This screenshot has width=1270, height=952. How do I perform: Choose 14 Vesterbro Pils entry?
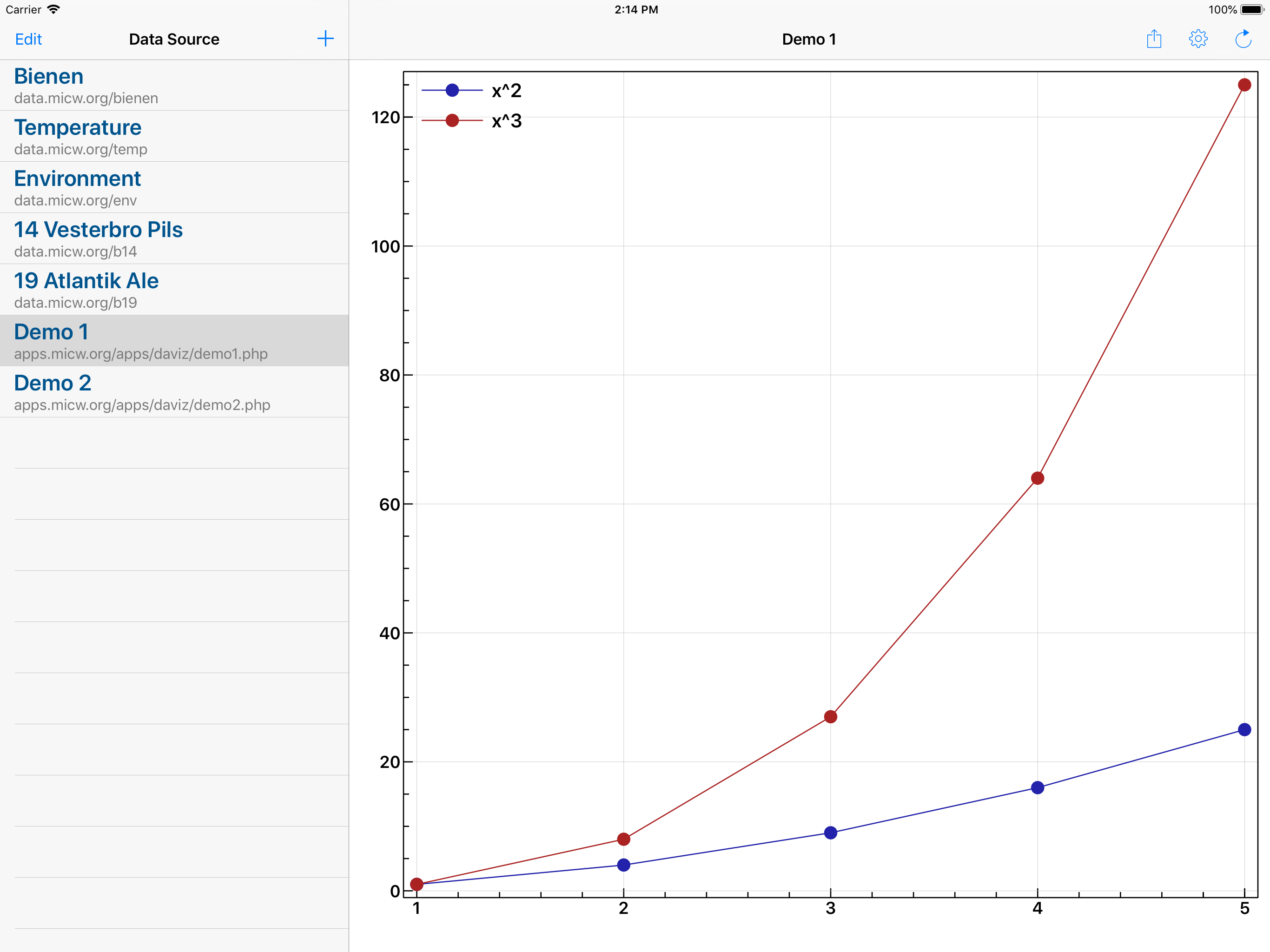pyautogui.click(x=174, y=239)
